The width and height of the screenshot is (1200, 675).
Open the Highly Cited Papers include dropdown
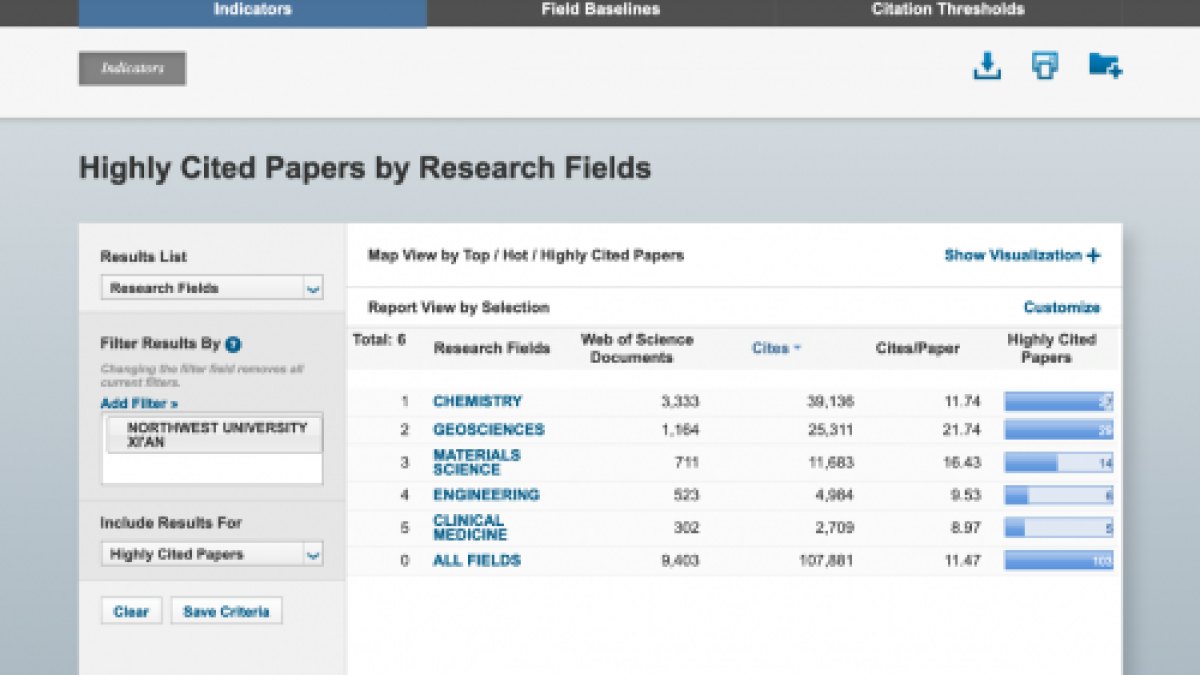(212, 554)
